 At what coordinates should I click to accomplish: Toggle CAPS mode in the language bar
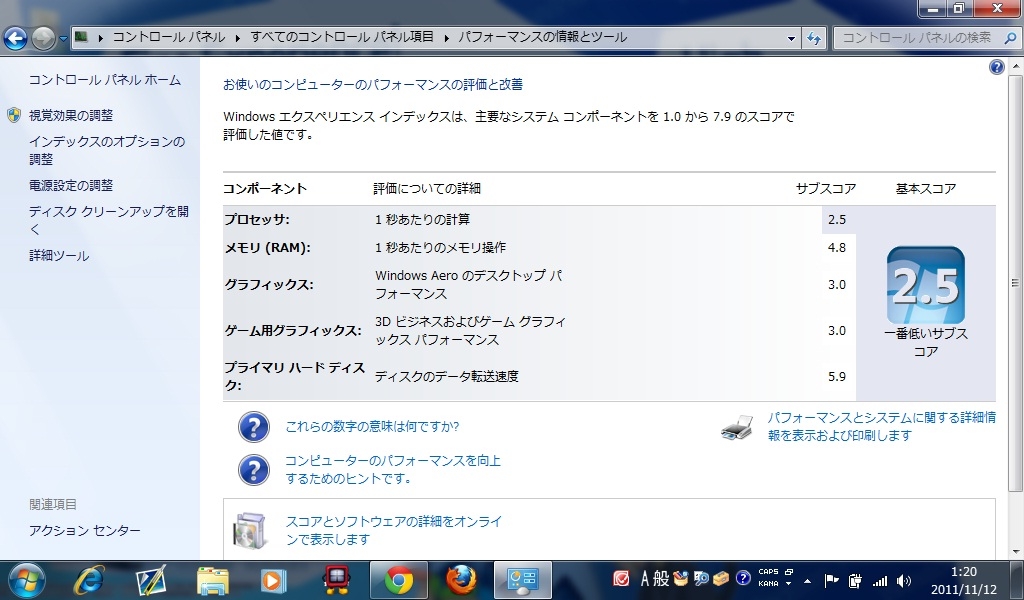pos(768,571)
